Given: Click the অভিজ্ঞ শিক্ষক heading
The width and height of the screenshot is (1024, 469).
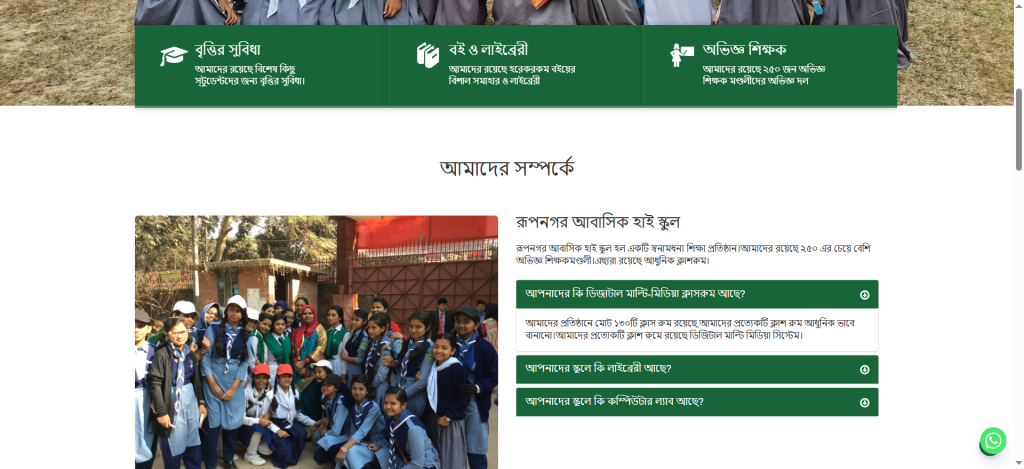Looking at the screenshot, I should 744,50.
